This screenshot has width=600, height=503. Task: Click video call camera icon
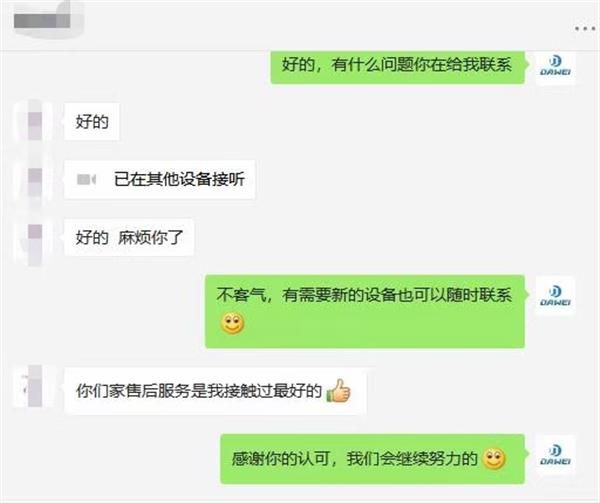(x=86, y=179)
